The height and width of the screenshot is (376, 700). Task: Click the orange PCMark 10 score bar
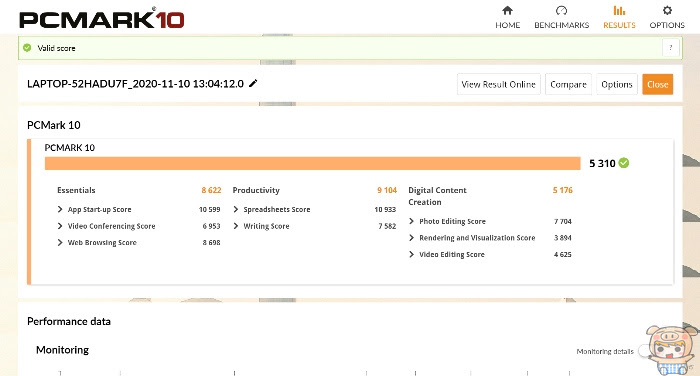point(312,163)
